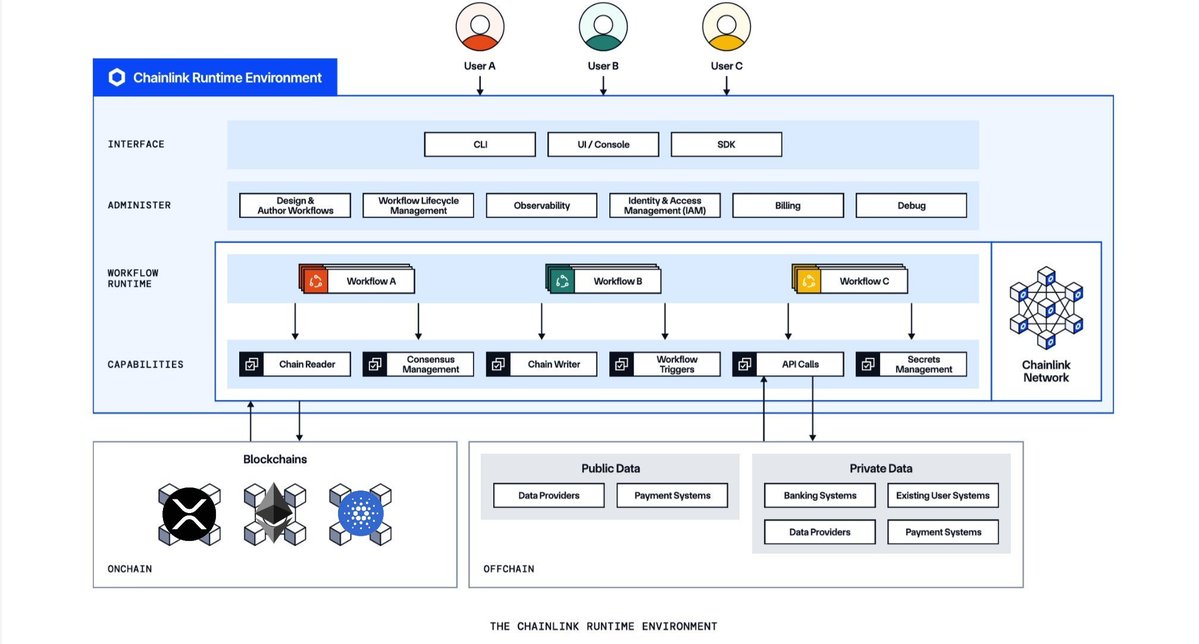Click Data Providers under Public Data

tap(549, 495)
